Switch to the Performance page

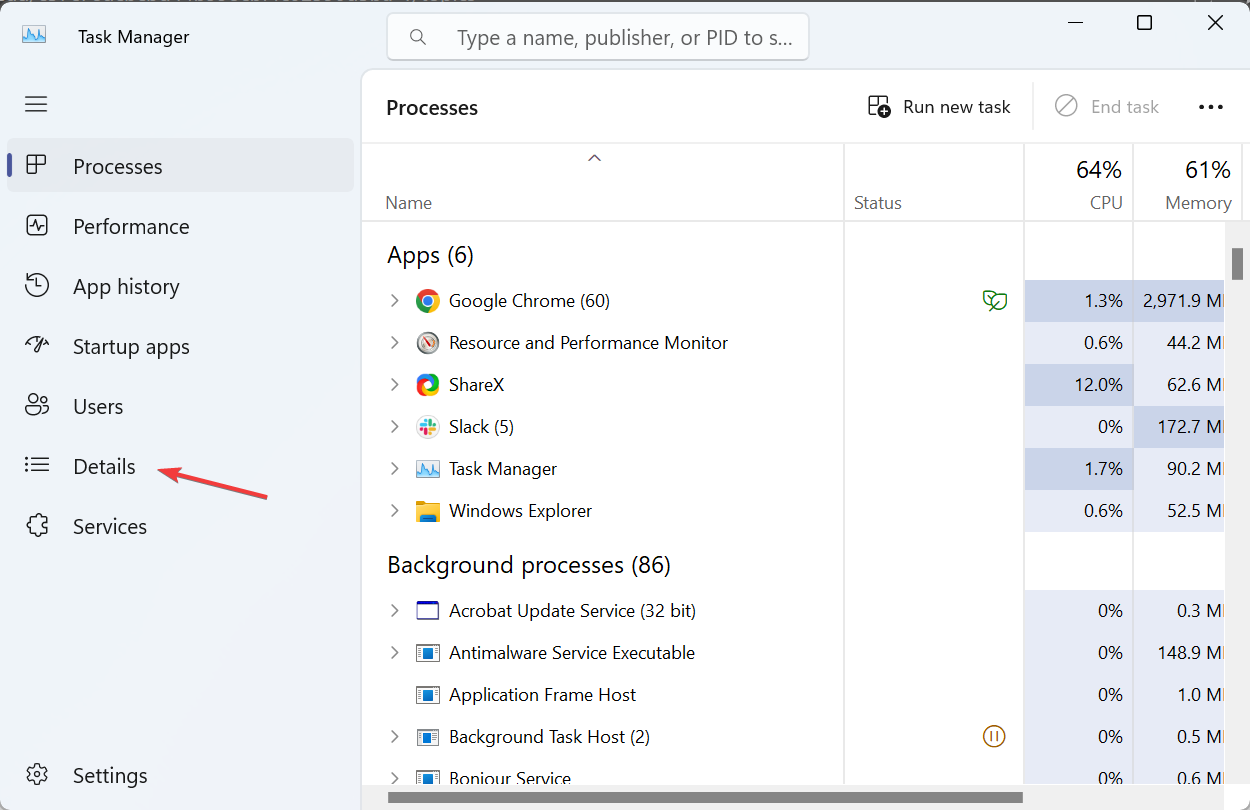(x=180, y=226)
